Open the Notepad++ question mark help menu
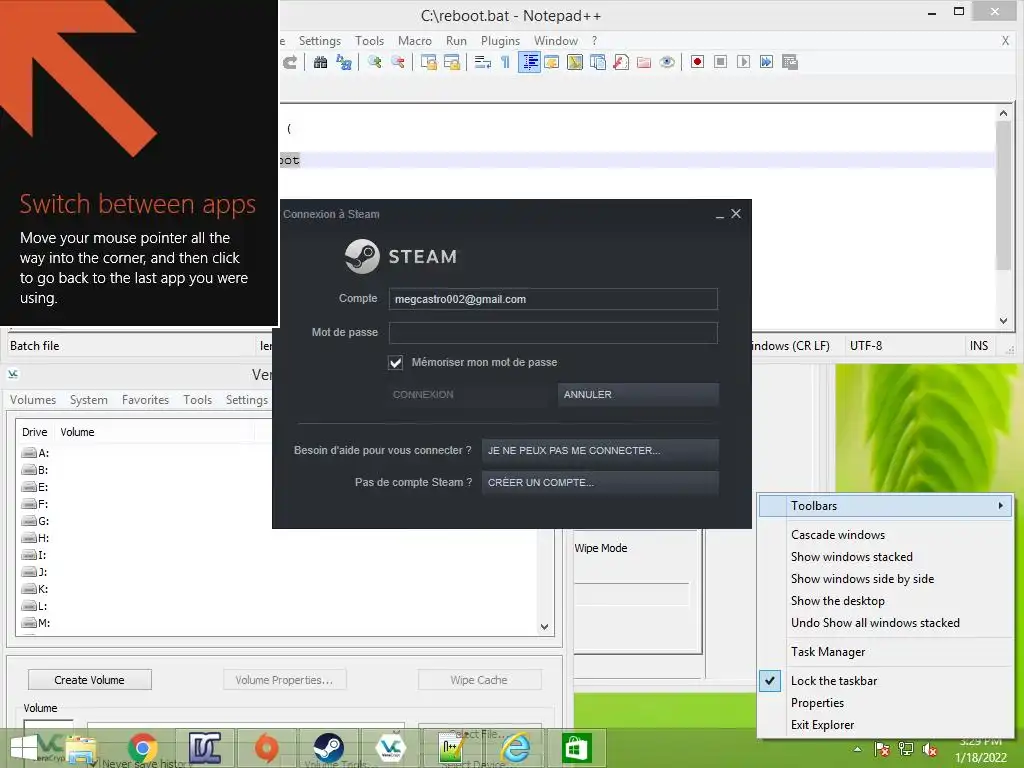This screenshot has width=1024, height=768. 594,40
